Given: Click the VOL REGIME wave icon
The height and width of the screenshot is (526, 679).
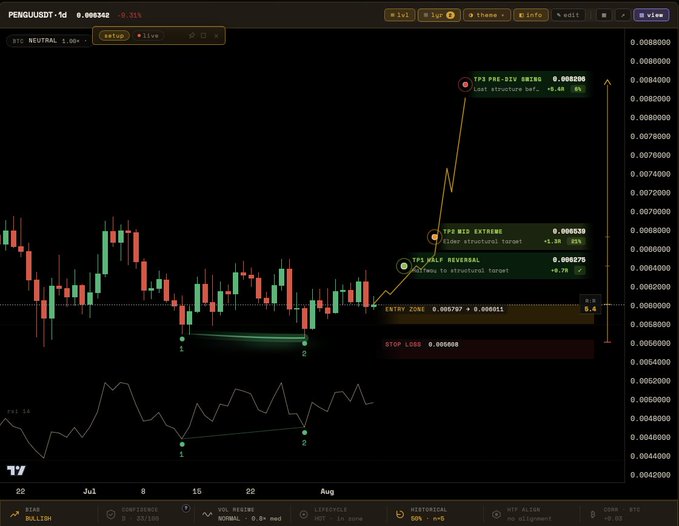Looking at the screenshot, I should point(207,514).
